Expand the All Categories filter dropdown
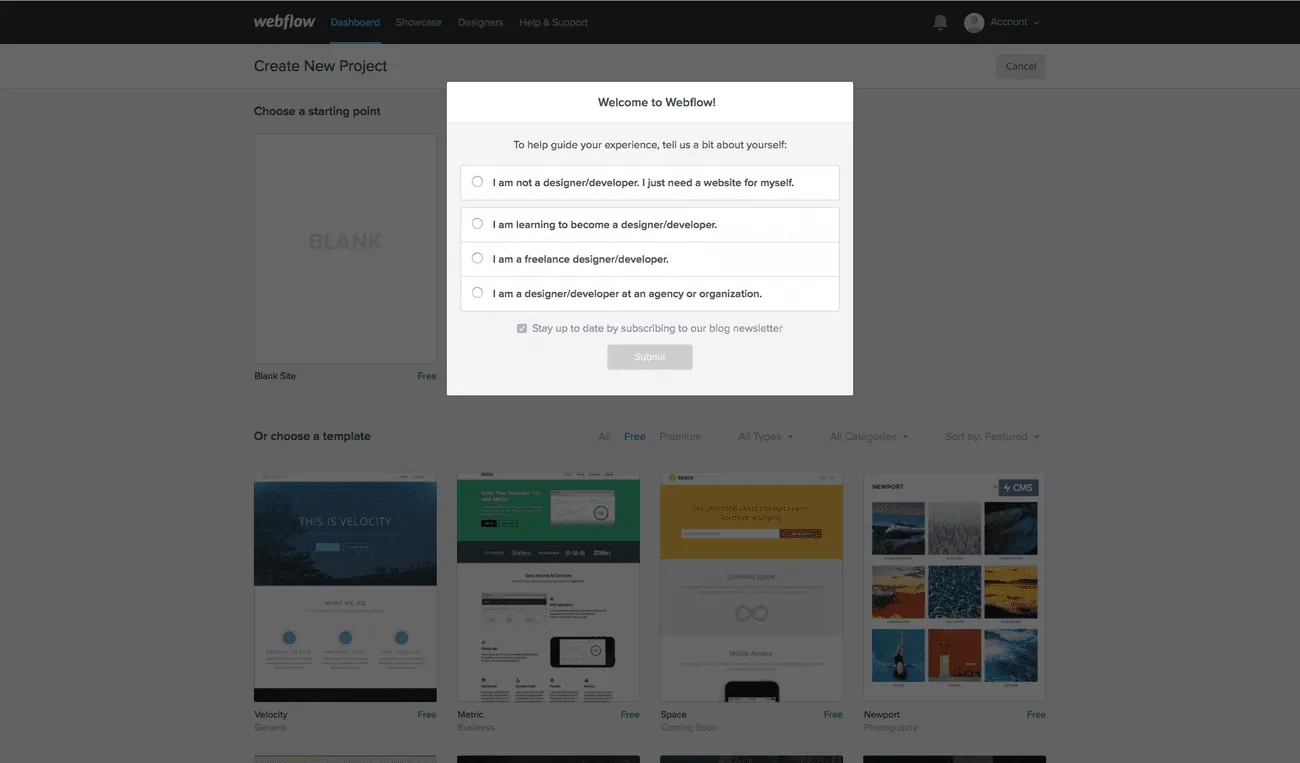Image resolution: width=1300 pixels, height=763 pixels. pos(869,436)
